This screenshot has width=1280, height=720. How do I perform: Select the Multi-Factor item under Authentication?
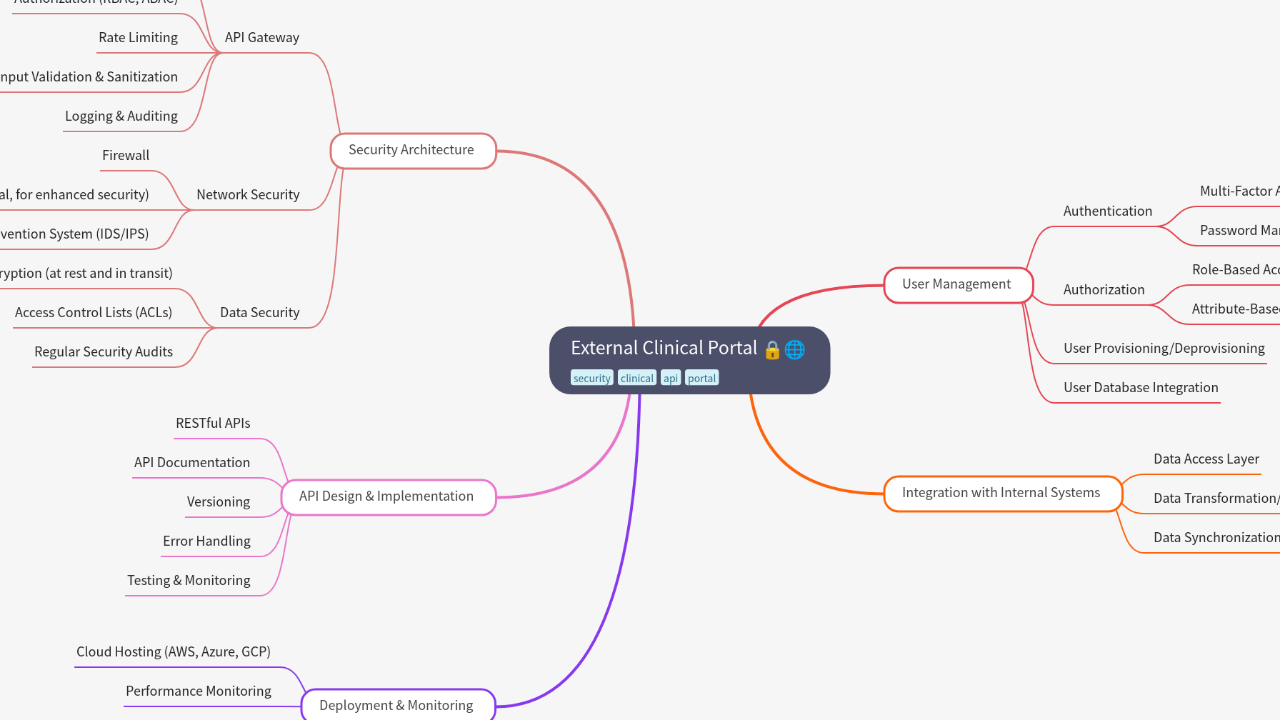coord(1240,191)
